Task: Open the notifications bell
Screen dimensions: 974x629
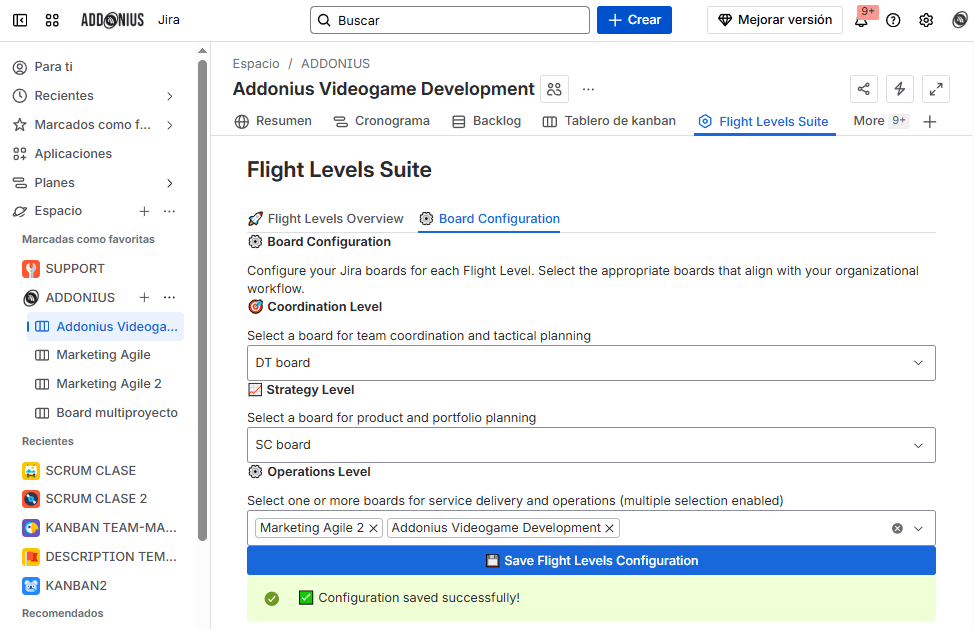Action: (x=861, y=20)
